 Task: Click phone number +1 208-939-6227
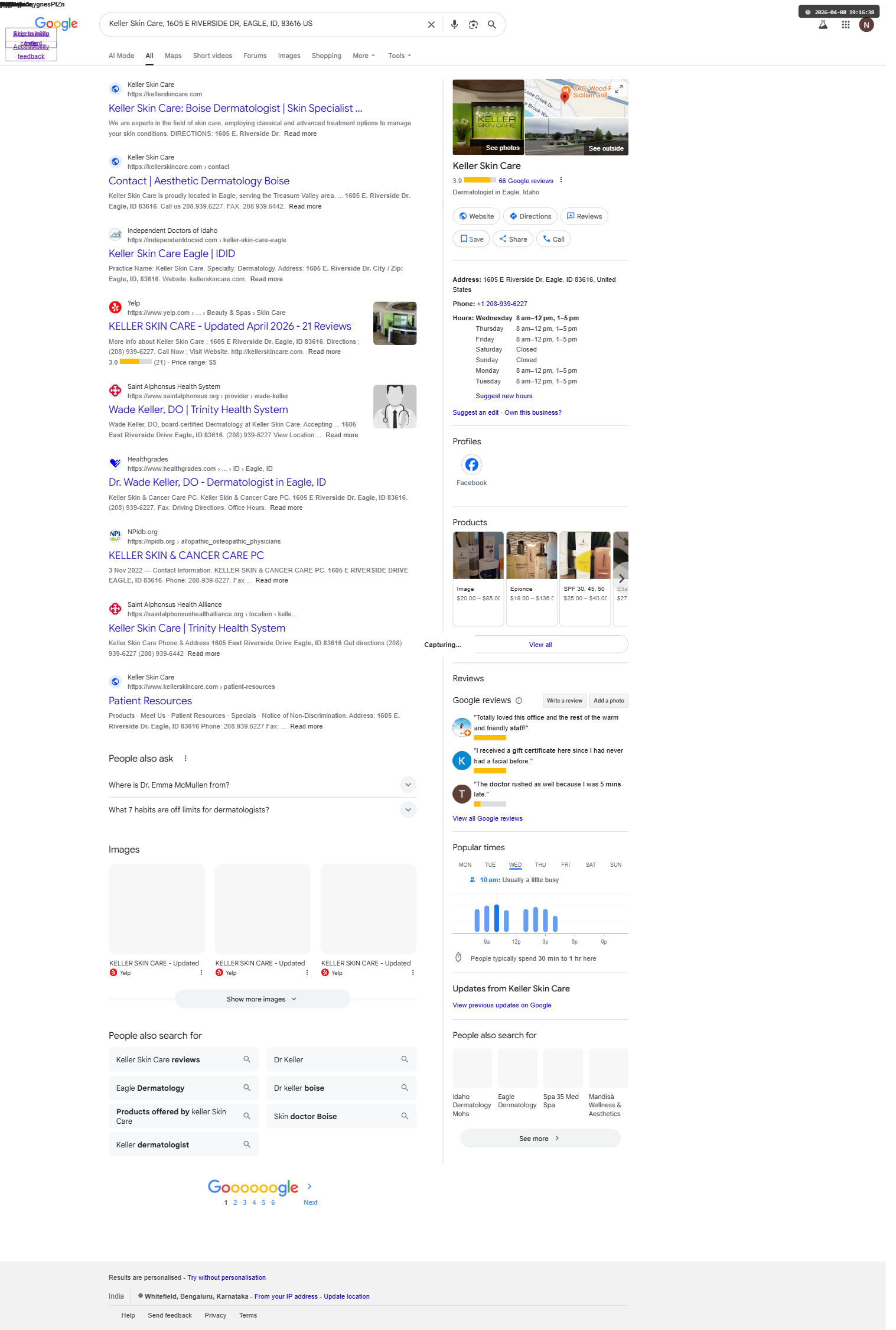pos(502,304)
